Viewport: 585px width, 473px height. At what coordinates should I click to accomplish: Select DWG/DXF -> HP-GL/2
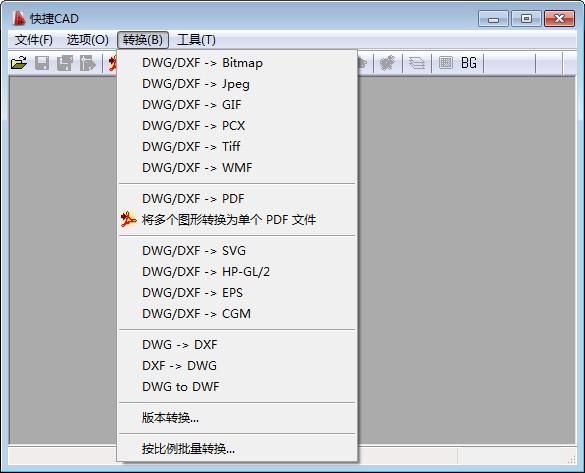tap(237, 272)
